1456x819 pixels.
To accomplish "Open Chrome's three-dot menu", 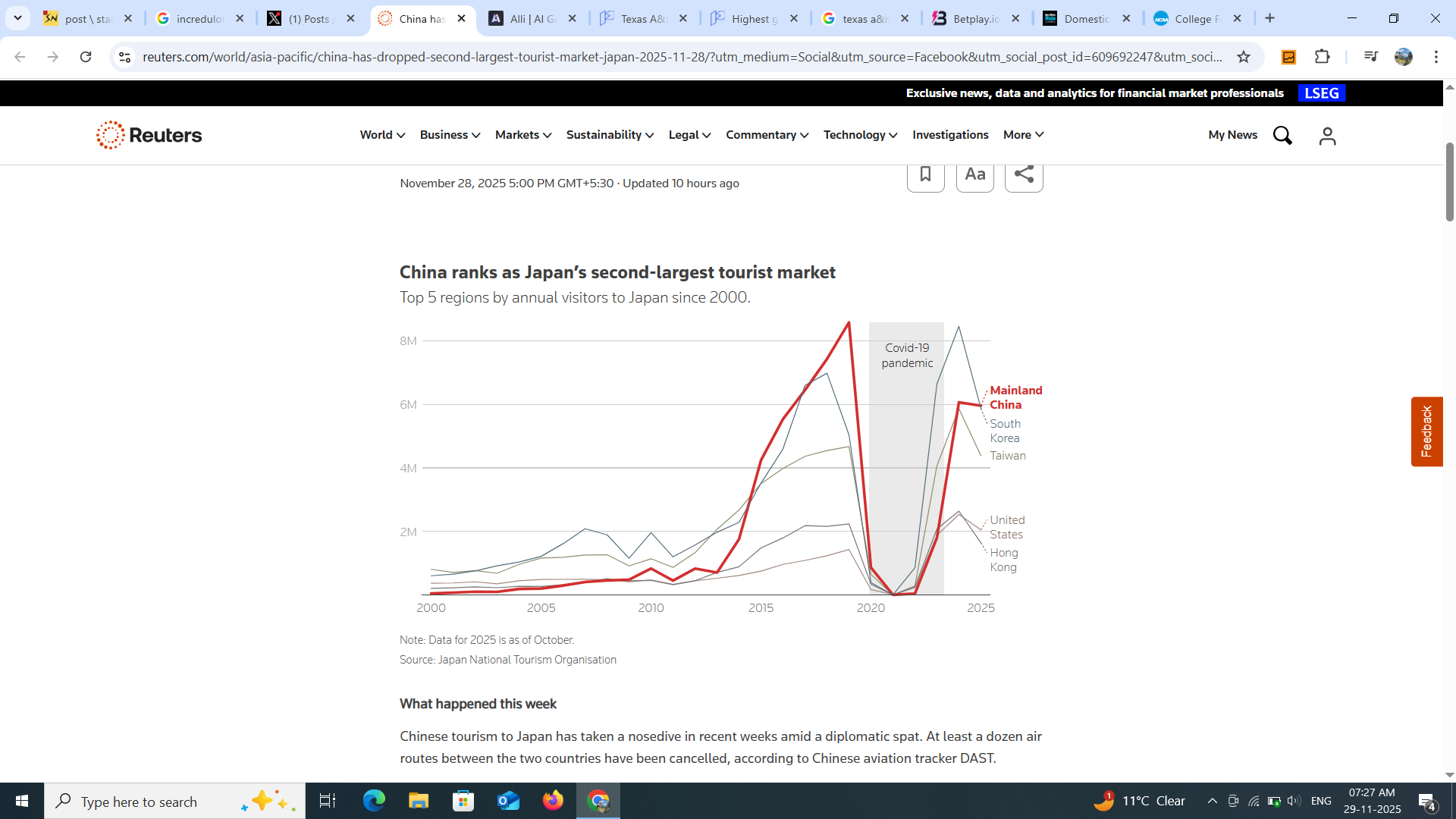I will [x=1436, y=57].
